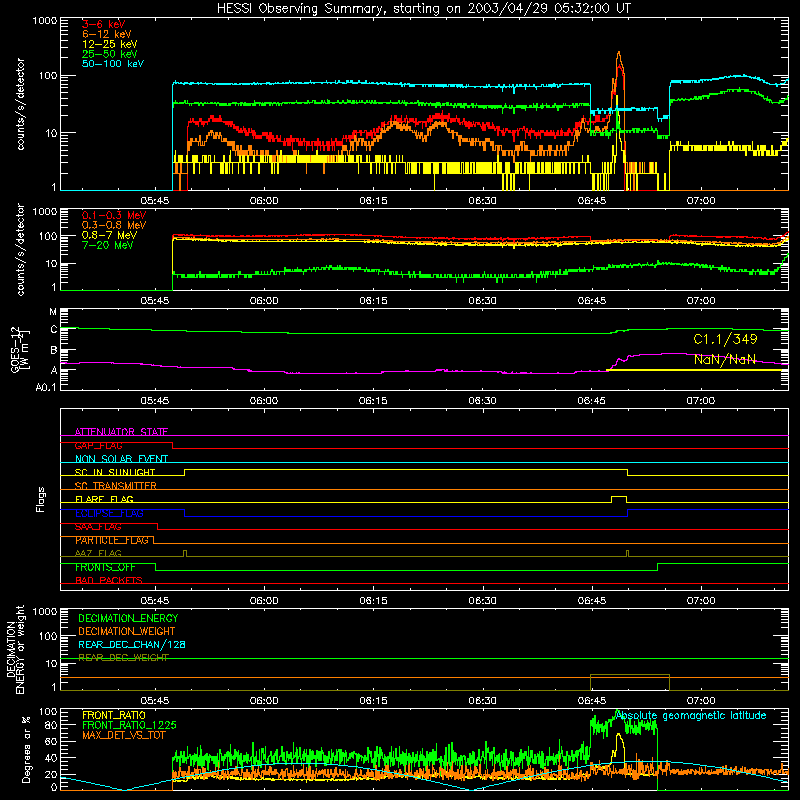Click the DECIMATION_WEIGHT legend label
The image size is (800, 800).
pos(127,631)
